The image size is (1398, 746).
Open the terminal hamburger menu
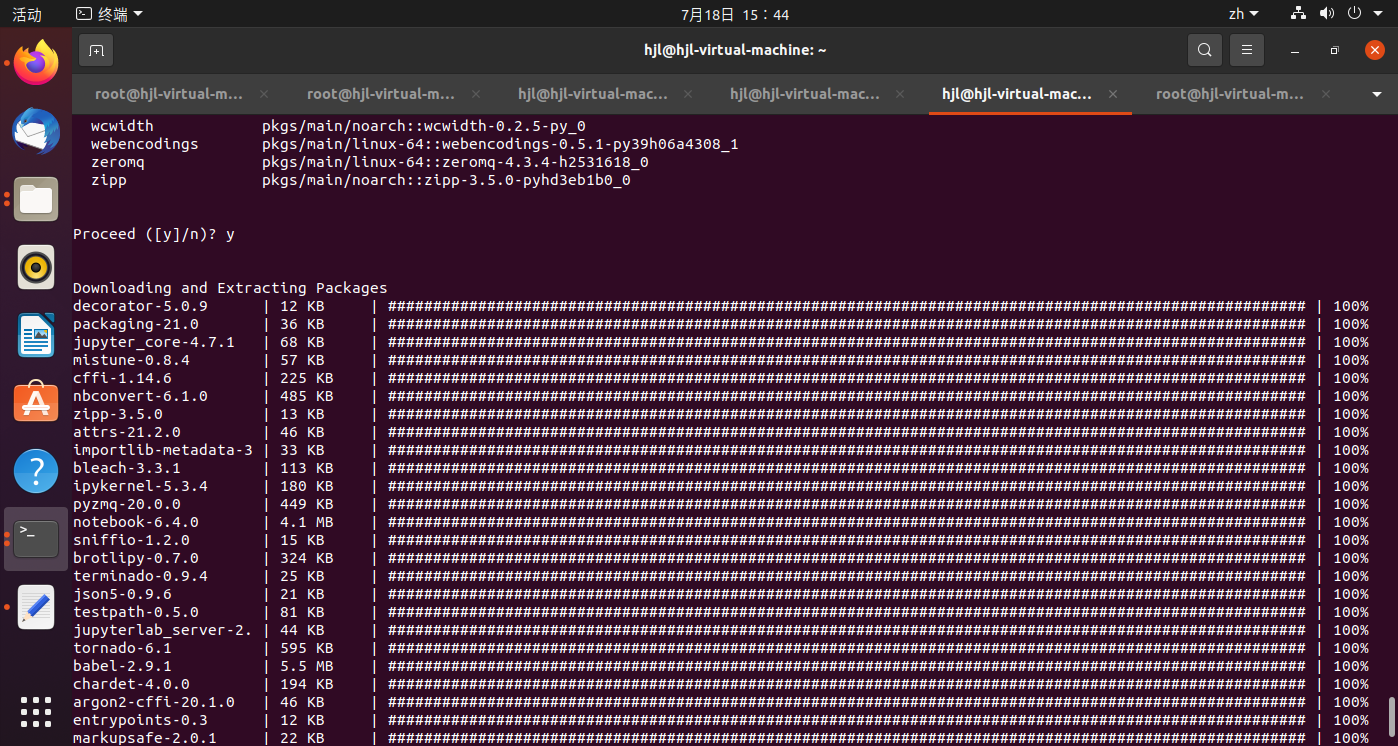1246,49
